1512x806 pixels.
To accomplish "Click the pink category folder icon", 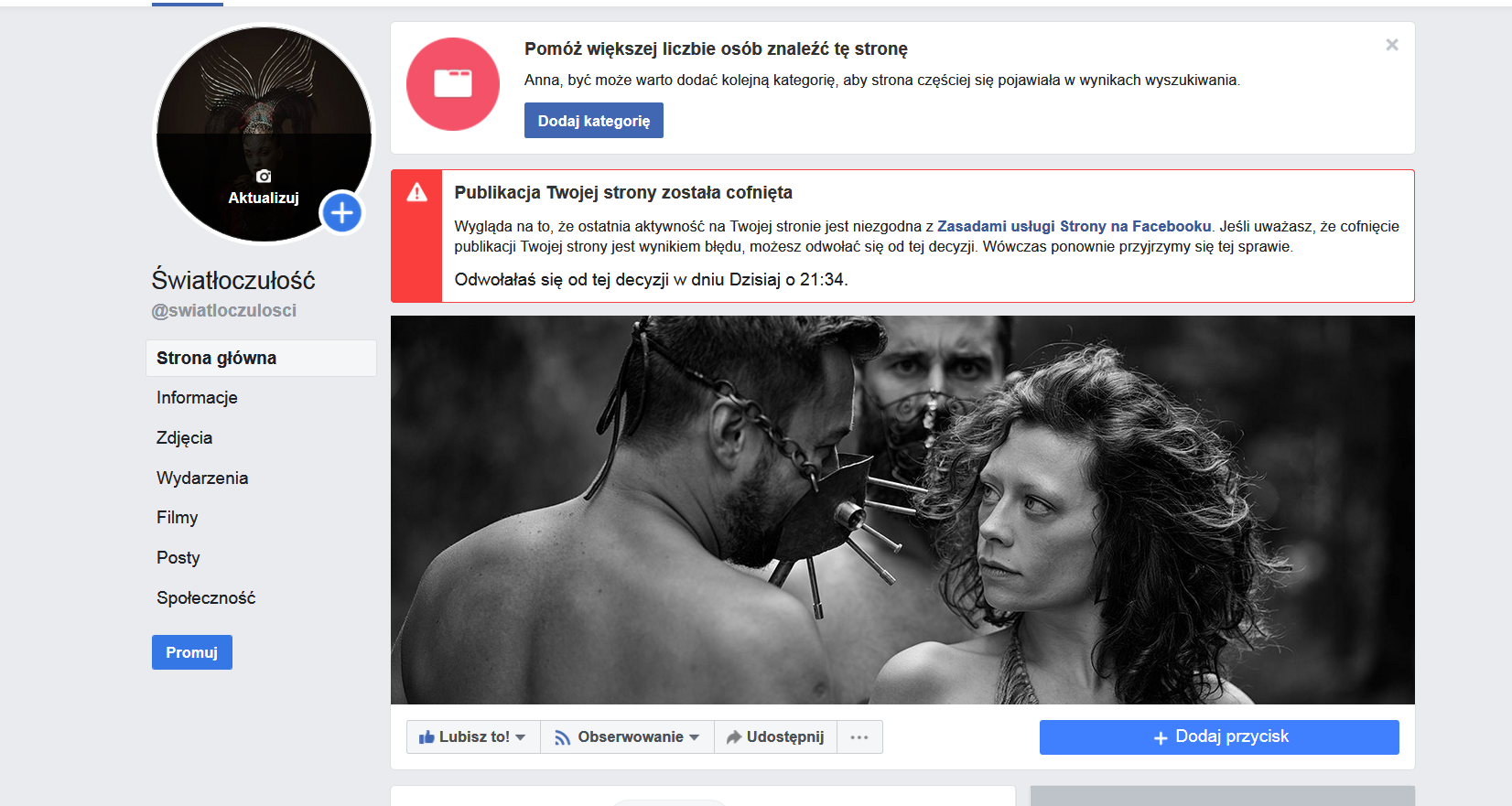I will pyautogui.click(x=453, y=84).
